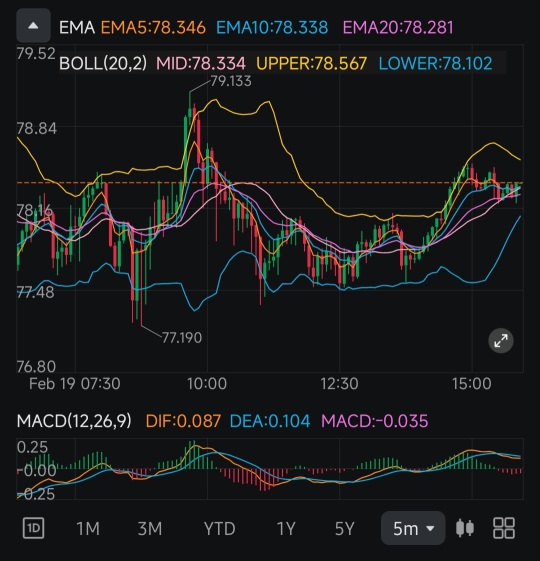Select the YTD range
Image resolution: width=540 pixels, height=561 pixels.
pyautogui.click(x=219, y=528)
